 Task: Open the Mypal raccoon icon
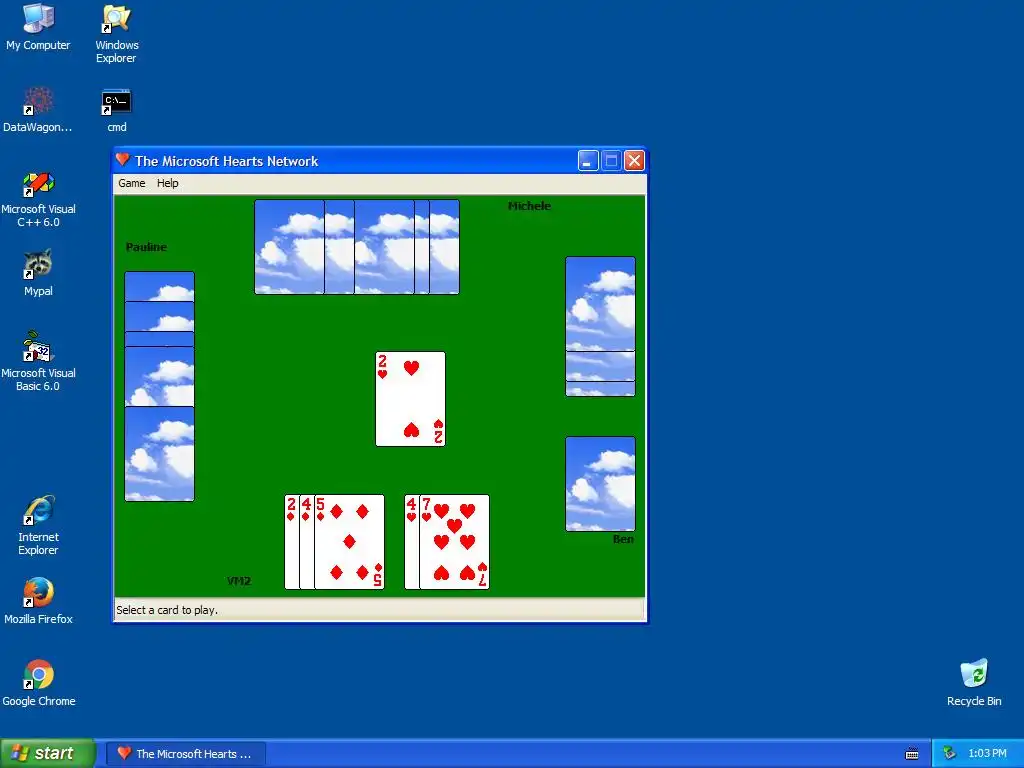pos(38,272)
